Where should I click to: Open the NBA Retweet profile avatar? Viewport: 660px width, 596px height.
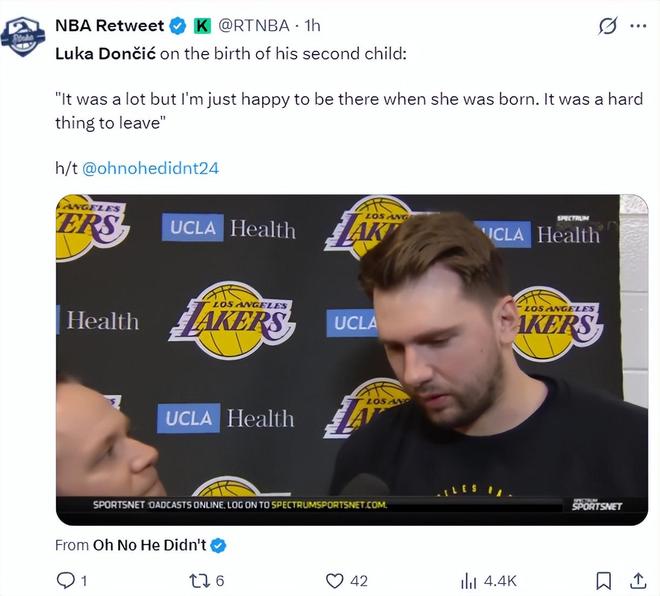(23, 35)
